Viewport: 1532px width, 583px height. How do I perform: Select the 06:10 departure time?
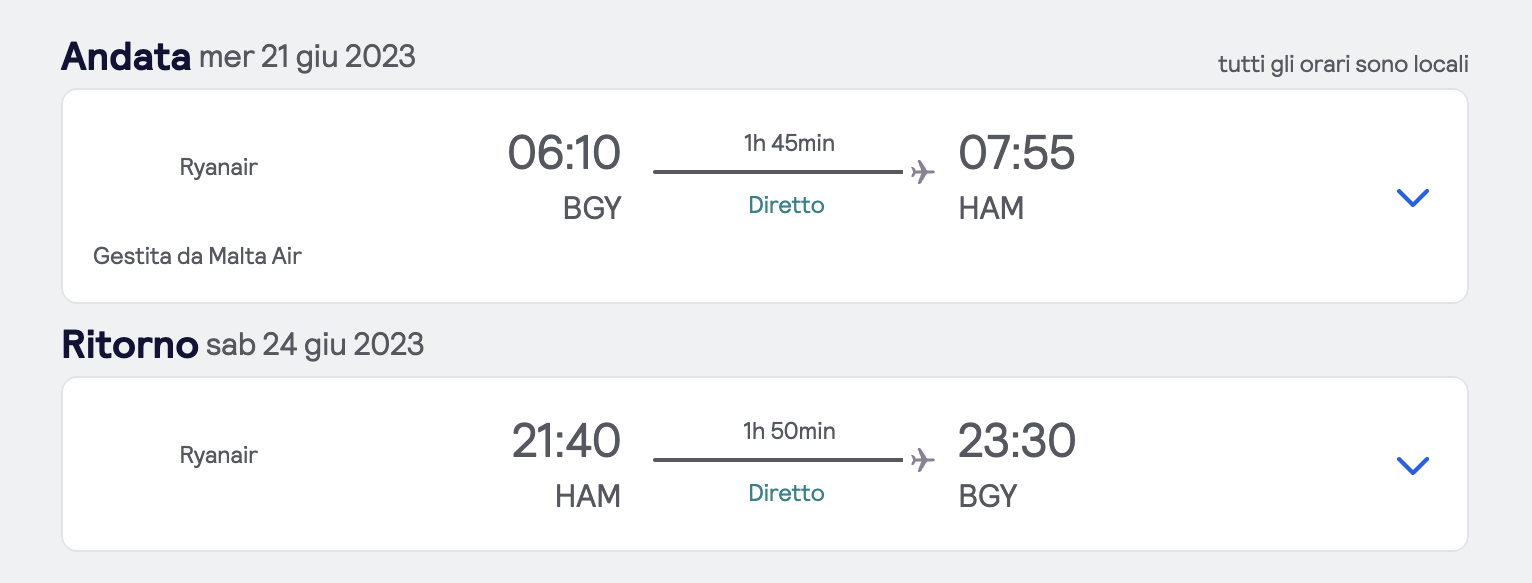pos(564,154)
